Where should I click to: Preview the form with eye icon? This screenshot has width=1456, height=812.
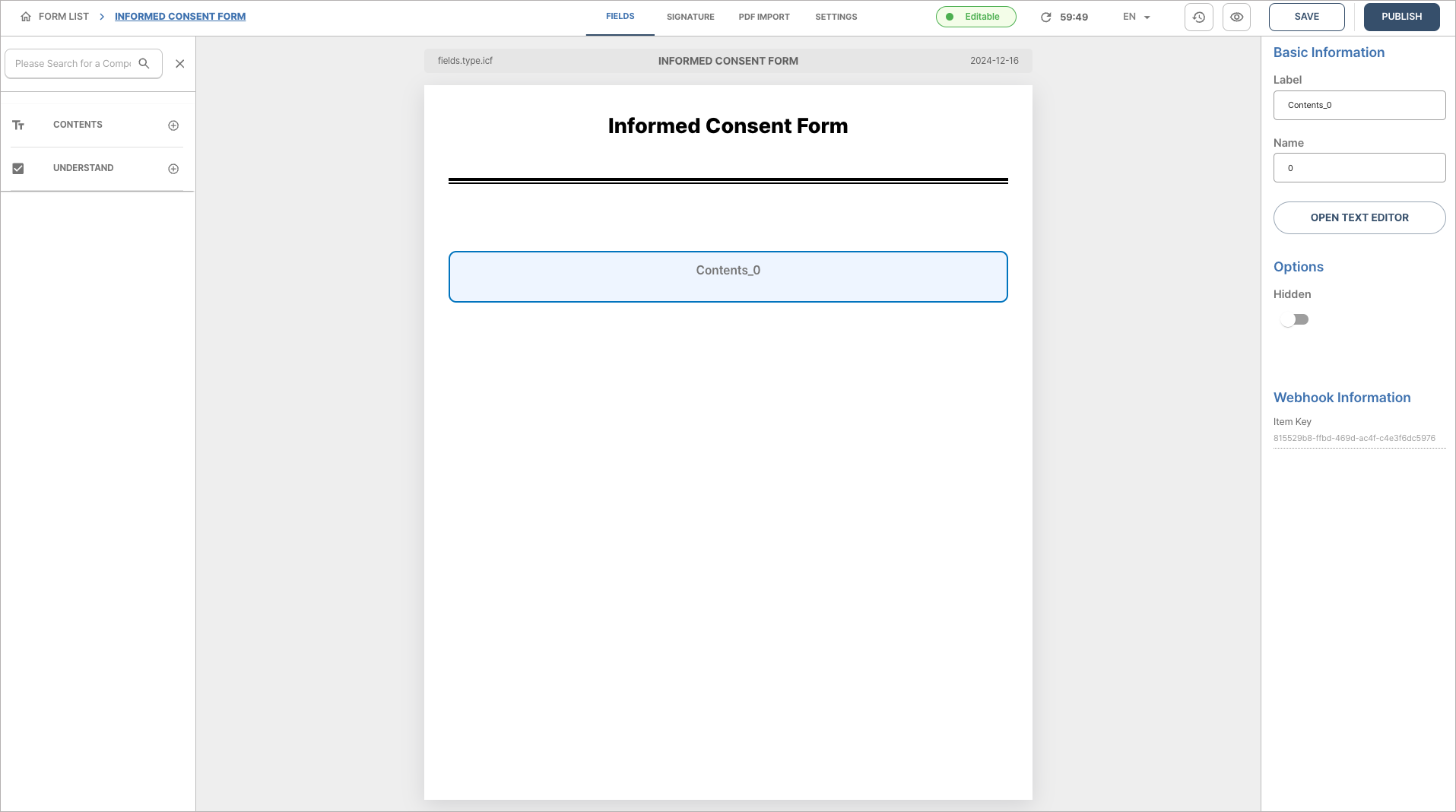point(1237,17)
